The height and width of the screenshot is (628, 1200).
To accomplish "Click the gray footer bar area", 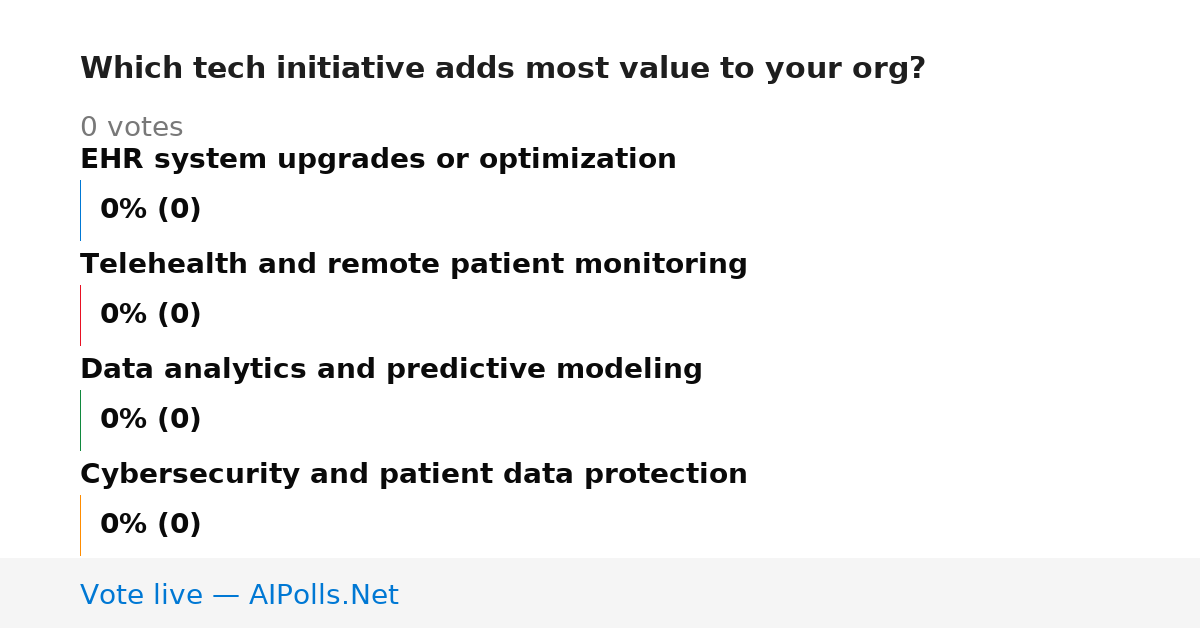I will pyautogui.click(x=600, y=593).
